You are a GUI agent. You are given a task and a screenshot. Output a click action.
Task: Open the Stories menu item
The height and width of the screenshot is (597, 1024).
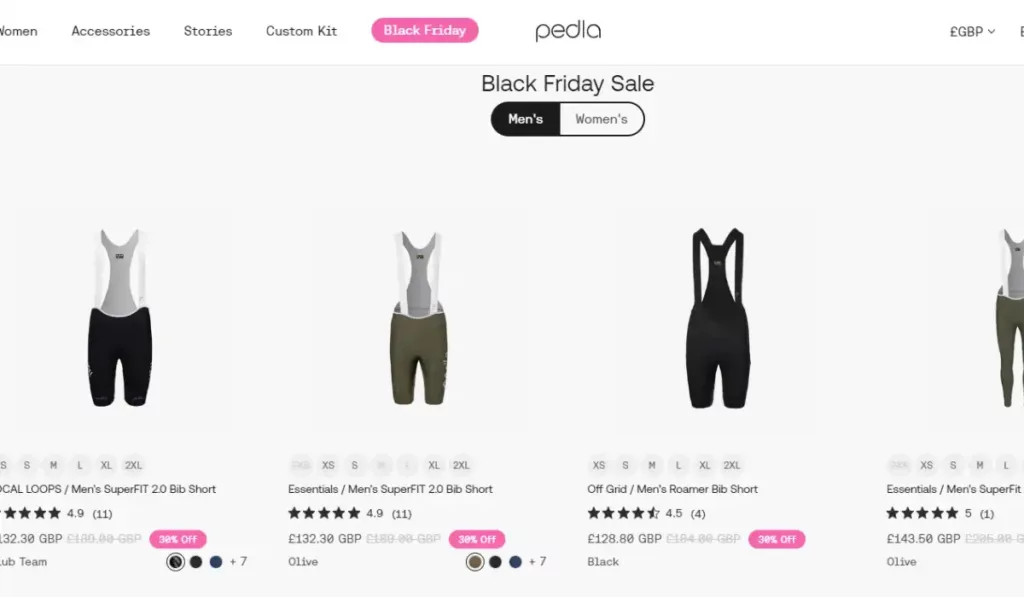[208, 31]
